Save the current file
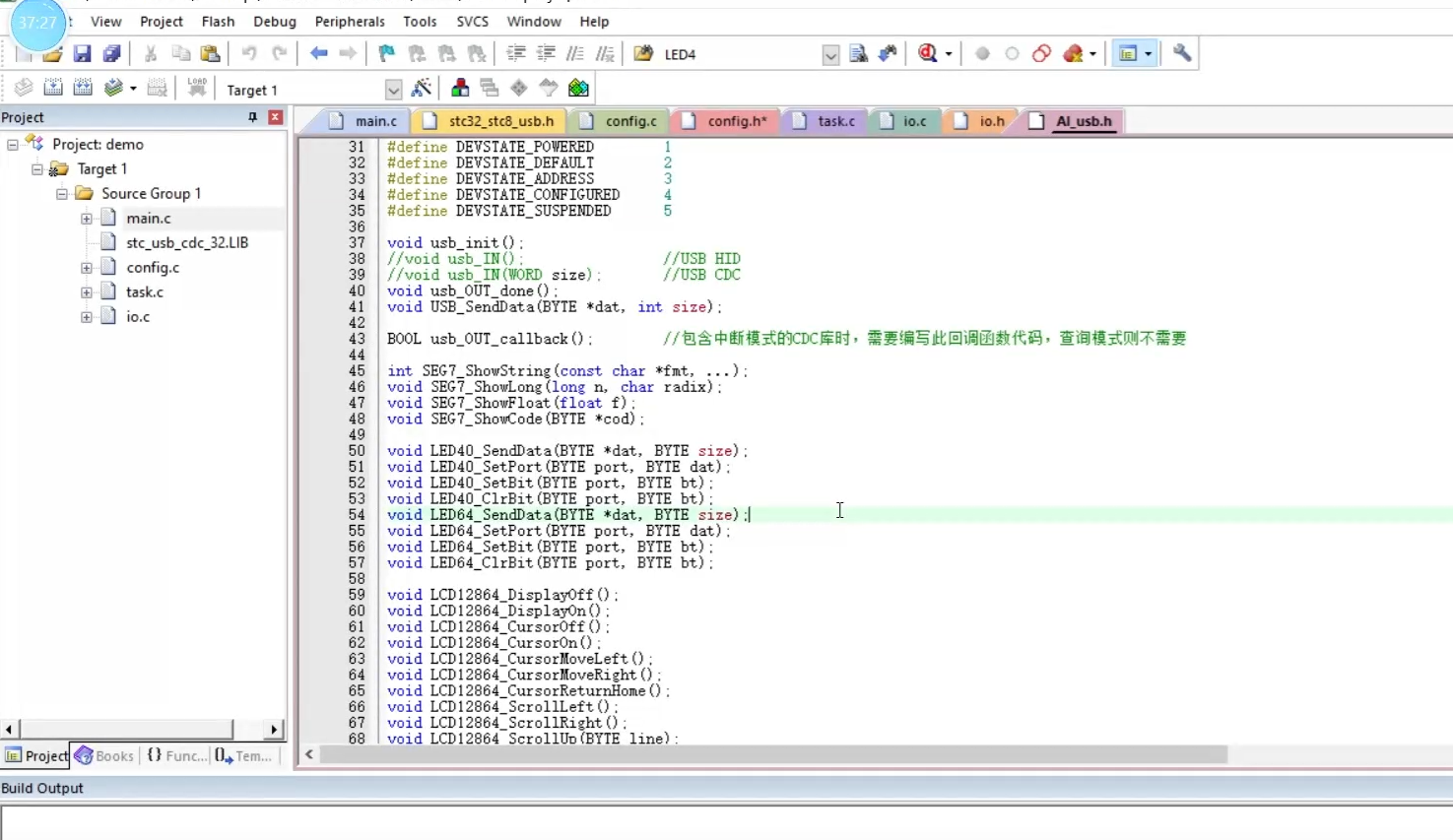The height and width of the screenshot is (840, 1453). (x=83, y=54)
